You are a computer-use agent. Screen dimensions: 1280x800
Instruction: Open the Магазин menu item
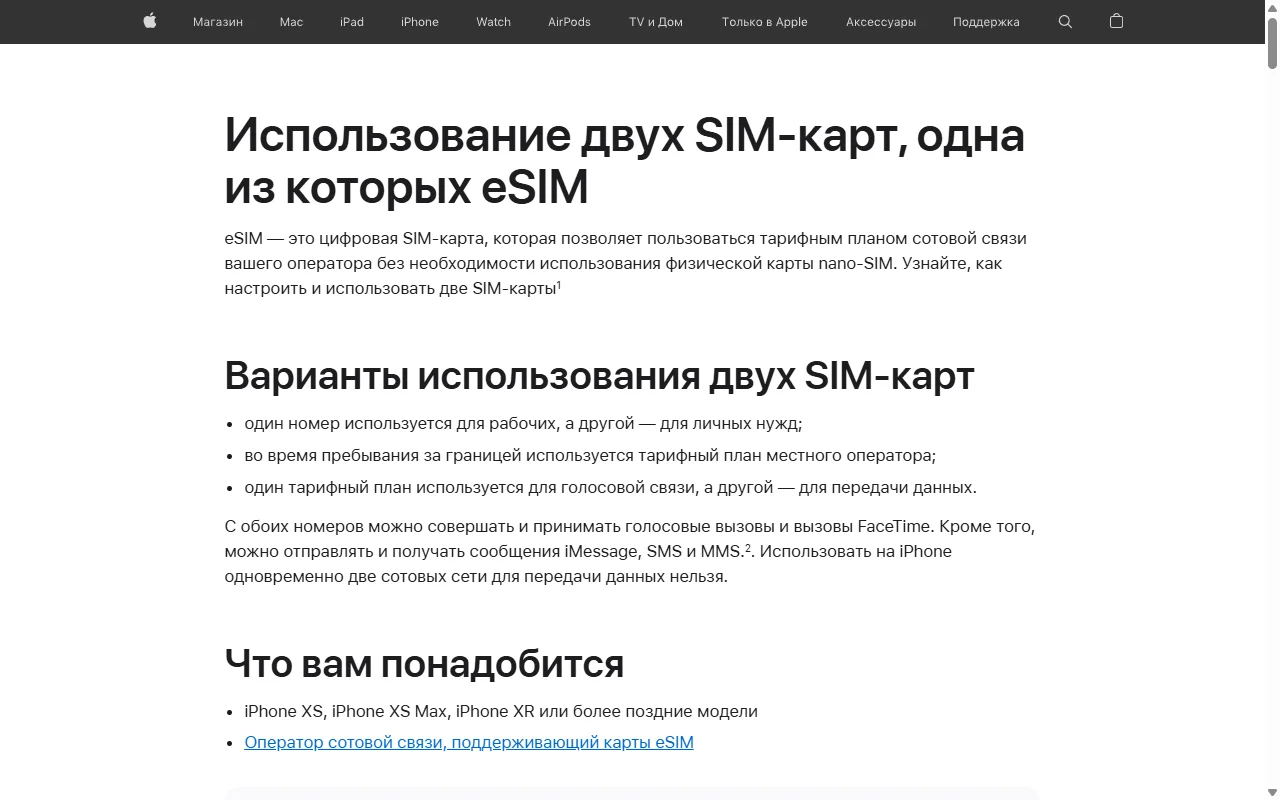(x=218, y=22)
